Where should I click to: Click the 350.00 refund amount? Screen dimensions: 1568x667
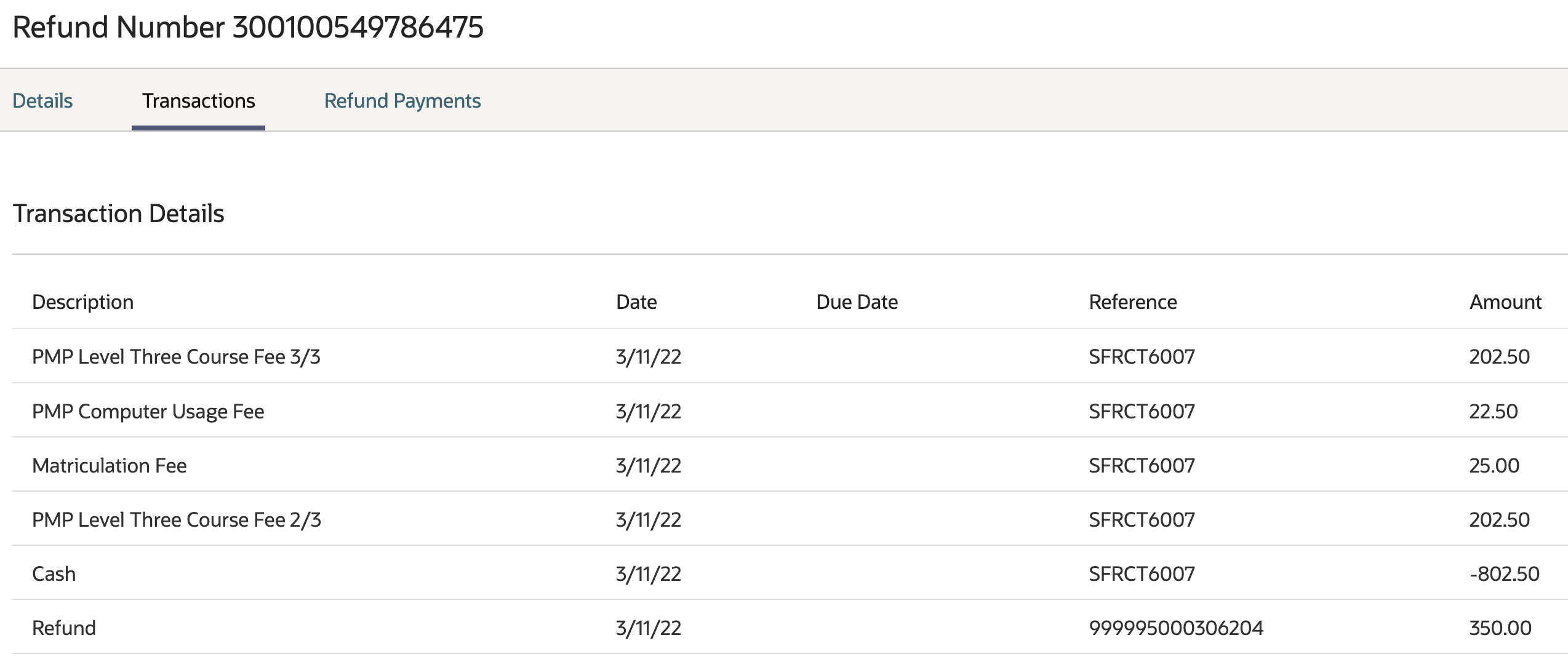1500,628
